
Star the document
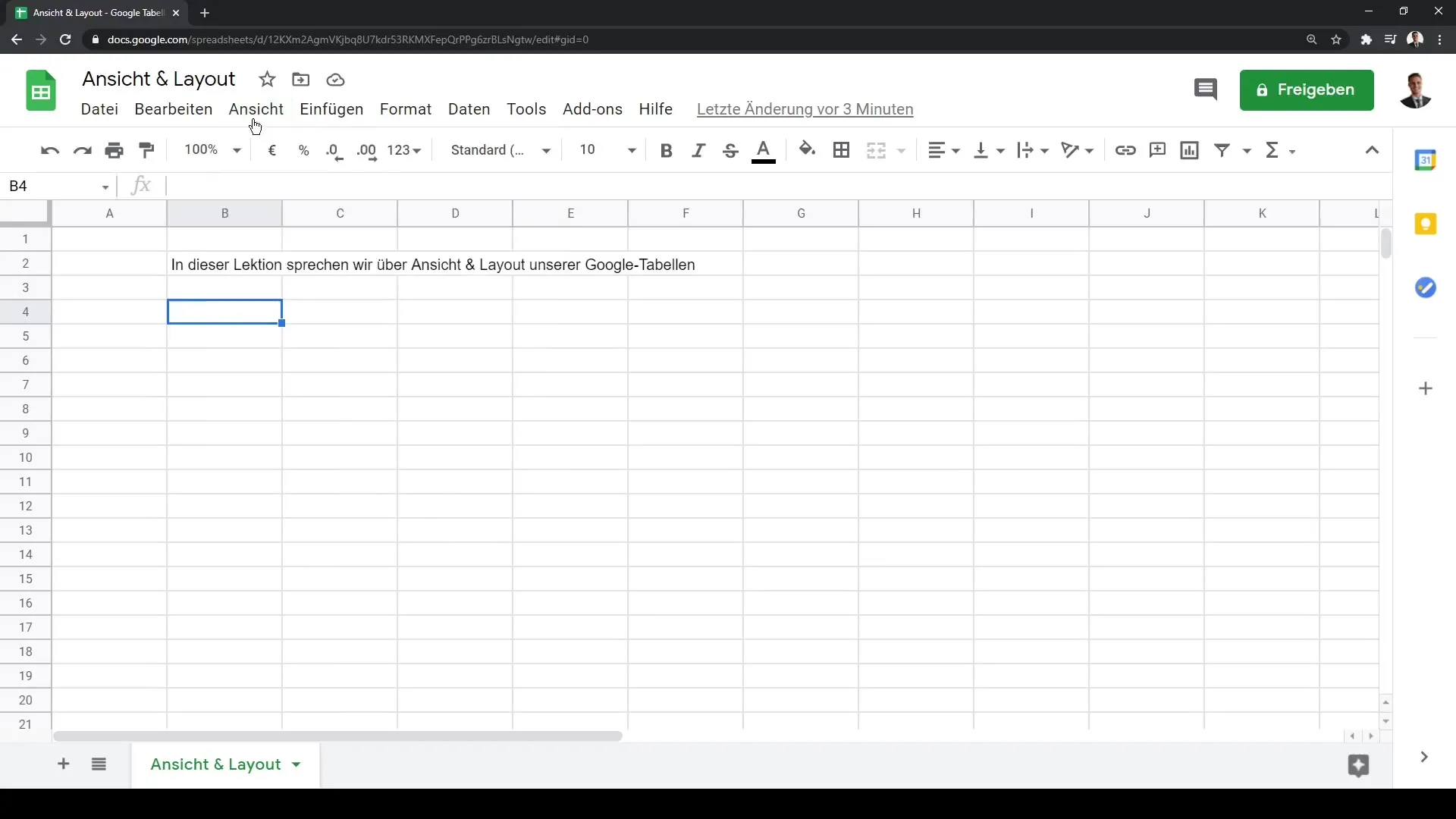pos(267,80)
